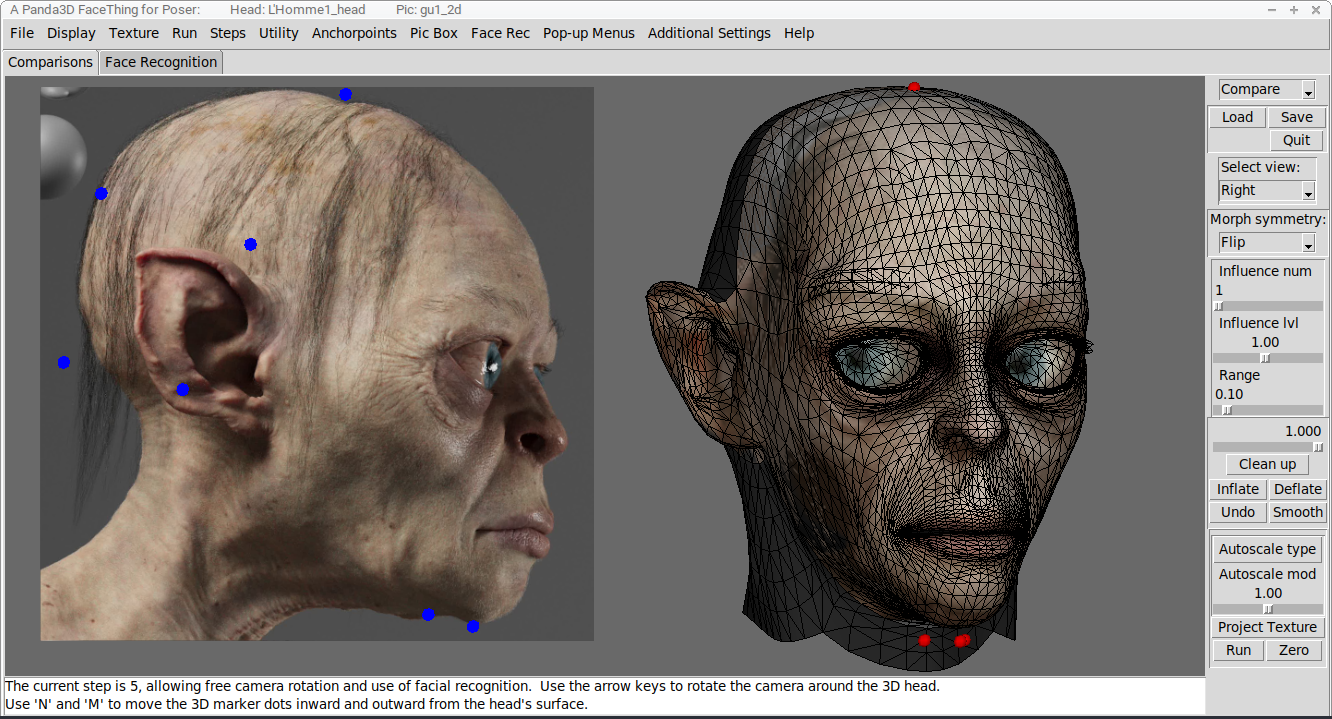Click the 'Morph symmetry:' label
This screenshot has height=719, width=1332.
[1267, 219]
